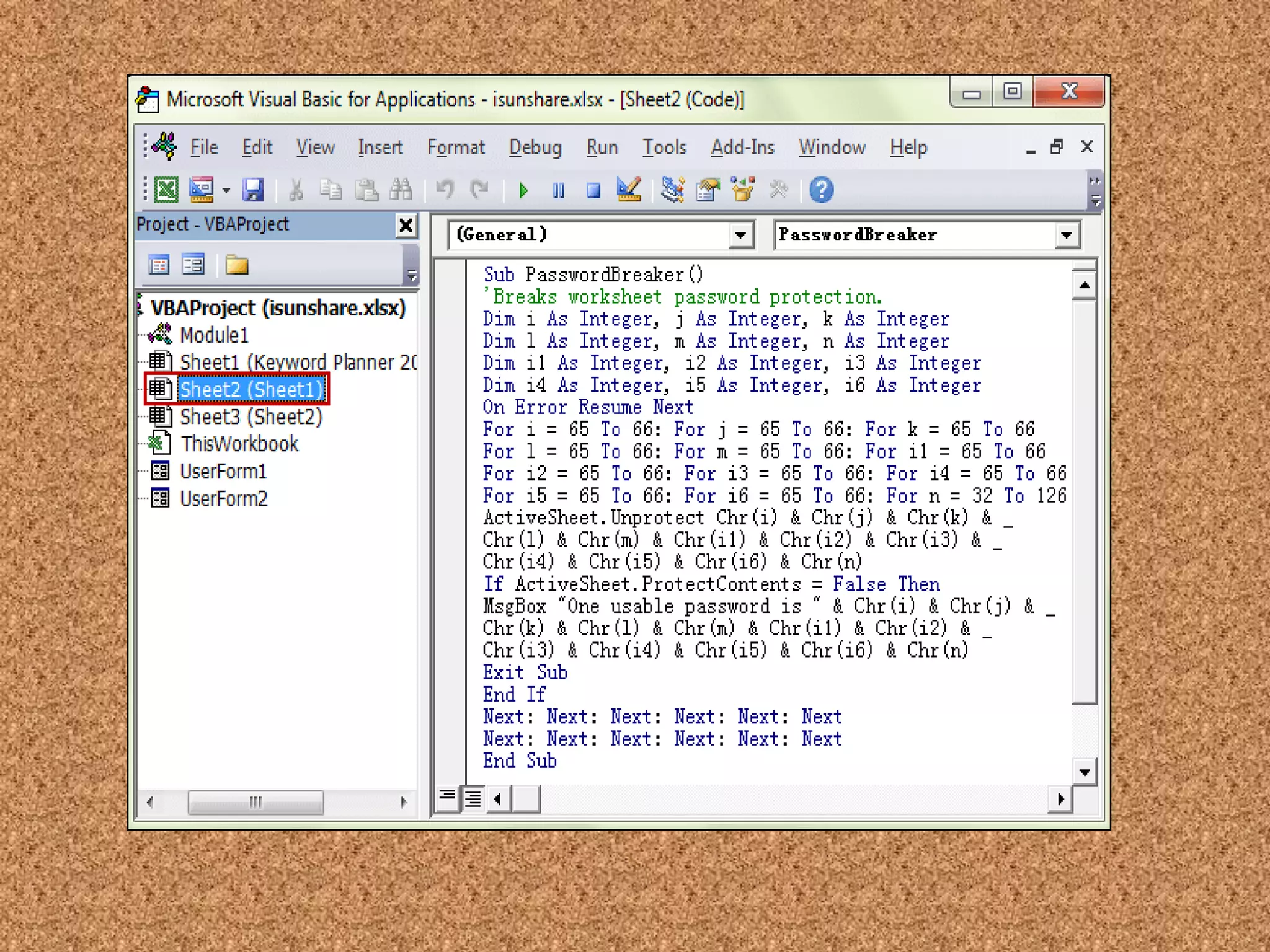The width and height of the screenshot is (1270, 952).
Task: Expand the PasswordBreaker procedure dropdown
Action: [1066, 236]
